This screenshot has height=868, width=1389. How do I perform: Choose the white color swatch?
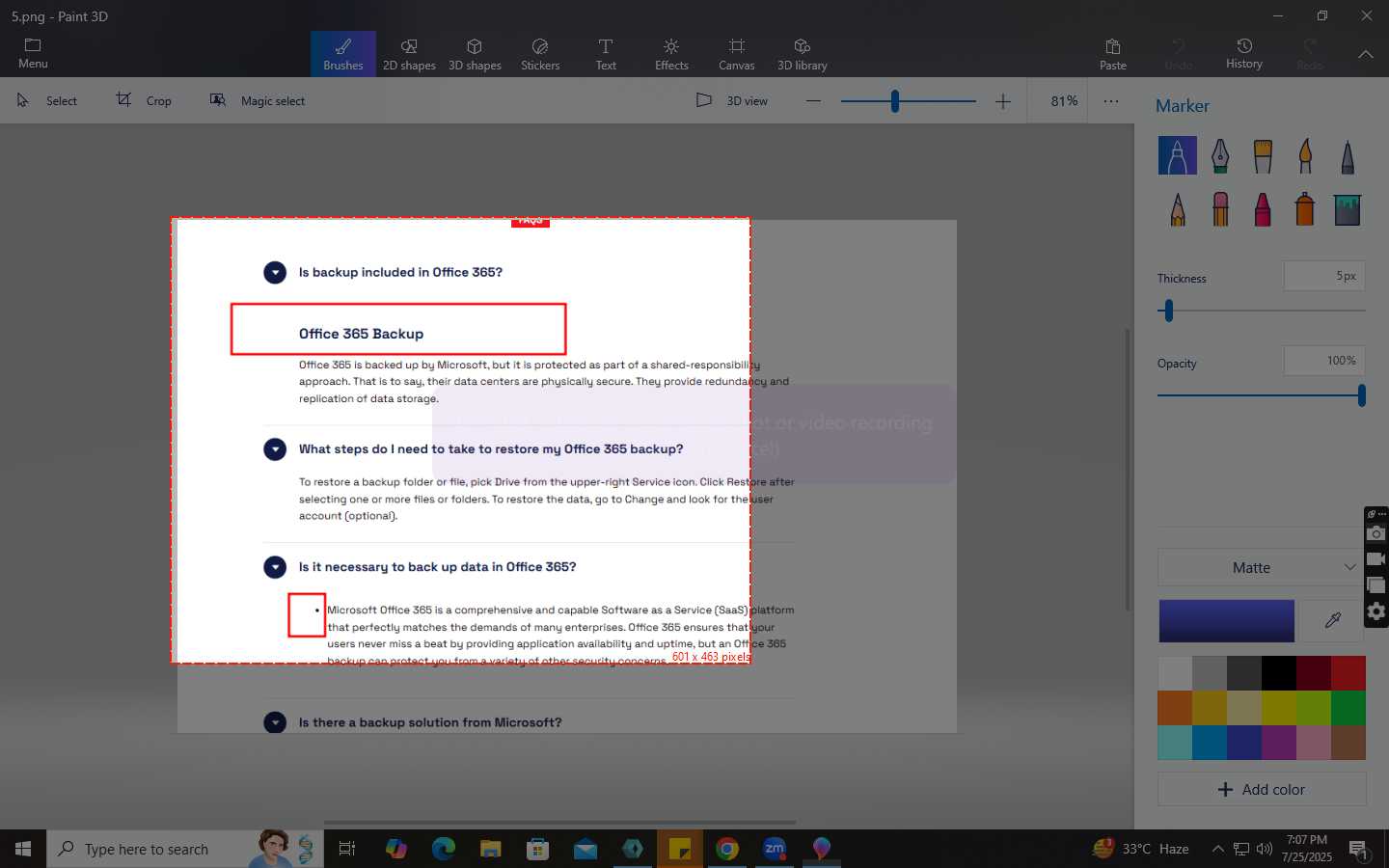pyautogui.click(x=1175, y=673)
